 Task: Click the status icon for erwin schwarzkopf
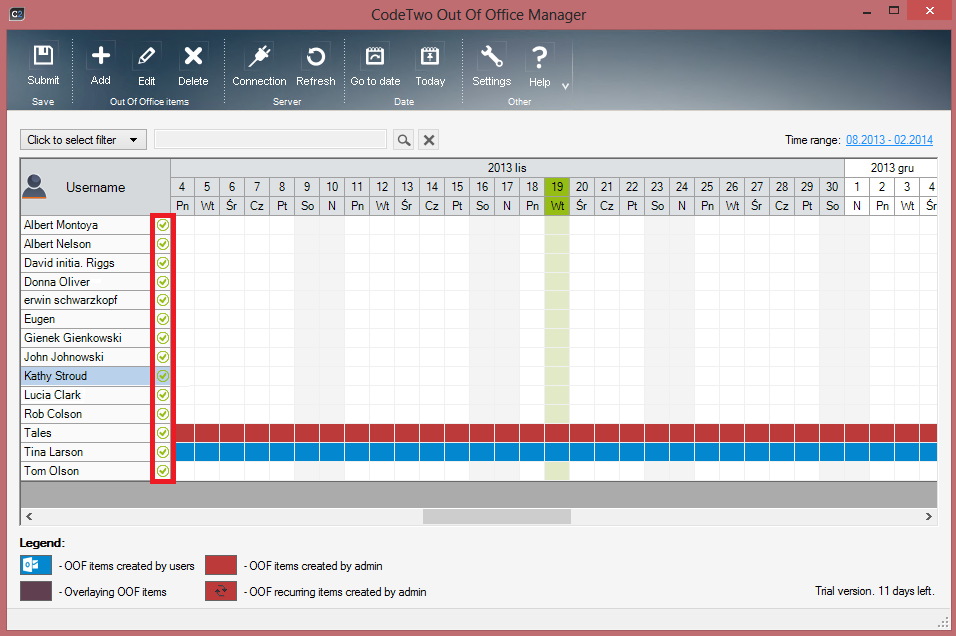[x=163, y=300]
